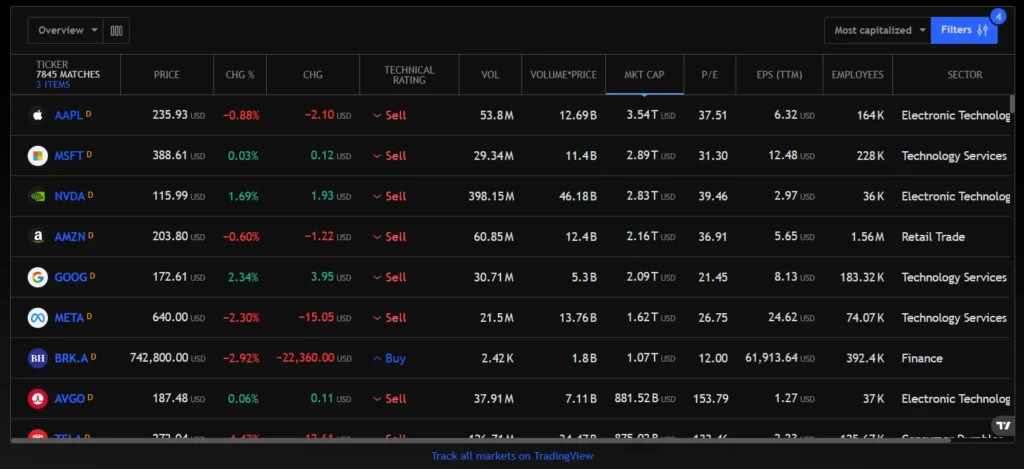This screenshot has width=1024, height=469.
Task: Click the TradingView logo badge
Action: tap(1003, 425)
